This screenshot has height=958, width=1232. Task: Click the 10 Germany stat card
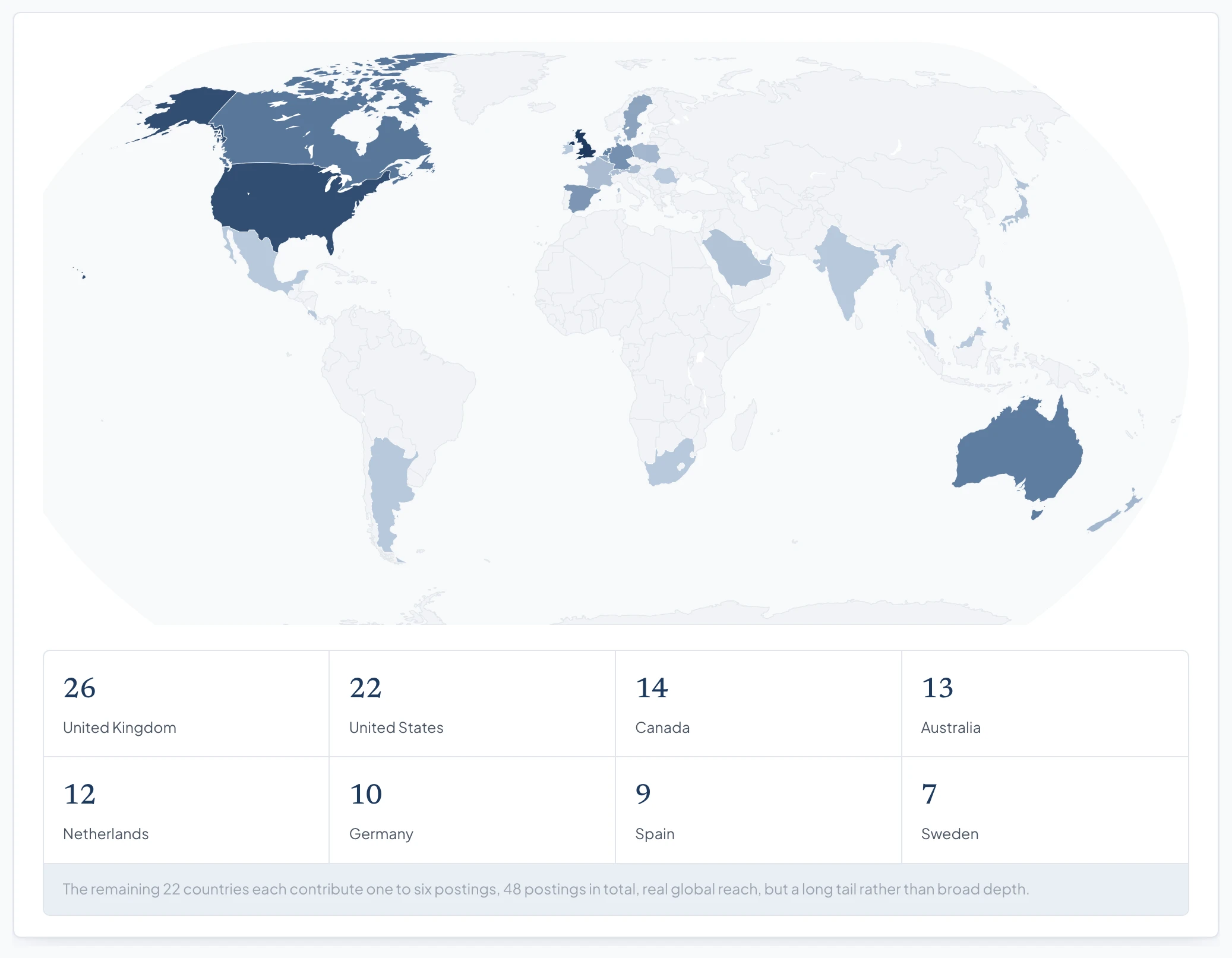point(472,810)
